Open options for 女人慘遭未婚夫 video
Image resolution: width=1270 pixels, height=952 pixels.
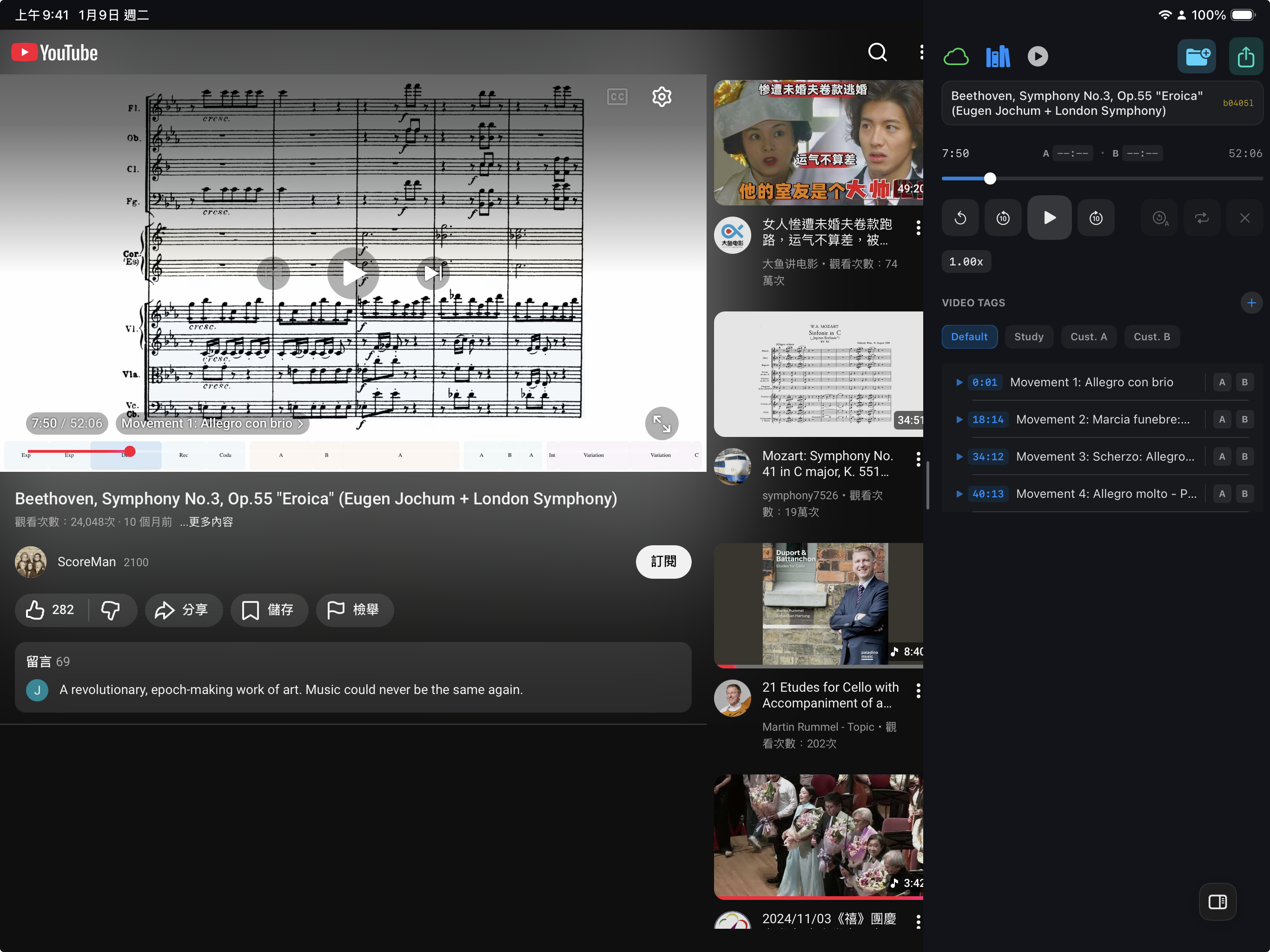pyautogui.click(x=918, y=228)
